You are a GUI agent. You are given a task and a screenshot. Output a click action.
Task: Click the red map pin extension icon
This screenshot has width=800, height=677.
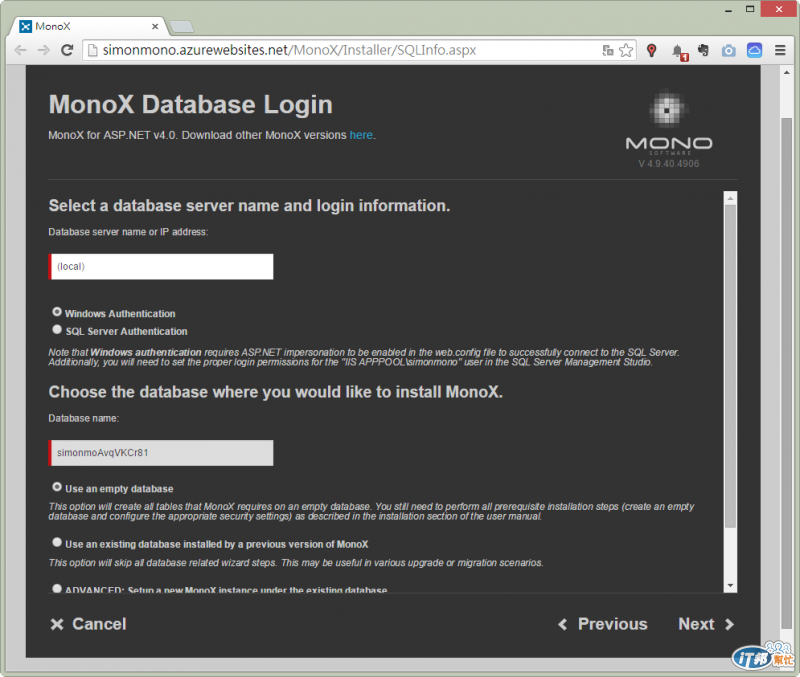pos(652,50)
